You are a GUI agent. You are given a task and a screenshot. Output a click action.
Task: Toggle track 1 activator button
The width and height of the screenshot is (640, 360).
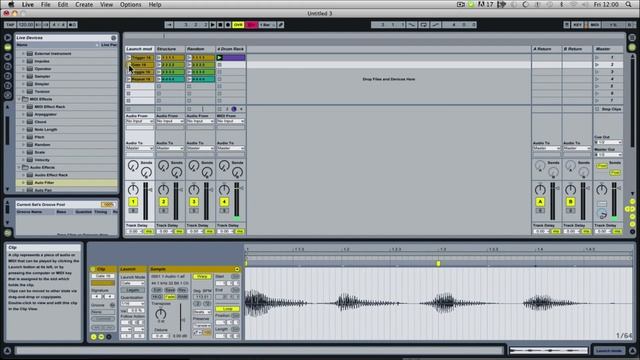[x=133, y=202]
